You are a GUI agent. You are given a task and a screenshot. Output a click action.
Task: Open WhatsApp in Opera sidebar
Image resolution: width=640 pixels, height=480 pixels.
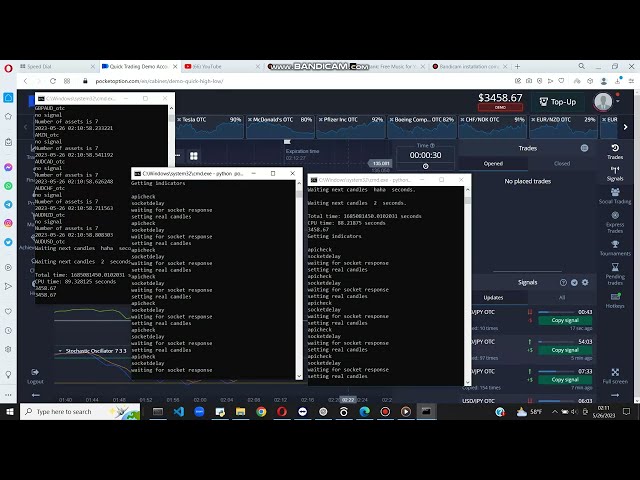[x=8, y=186]
